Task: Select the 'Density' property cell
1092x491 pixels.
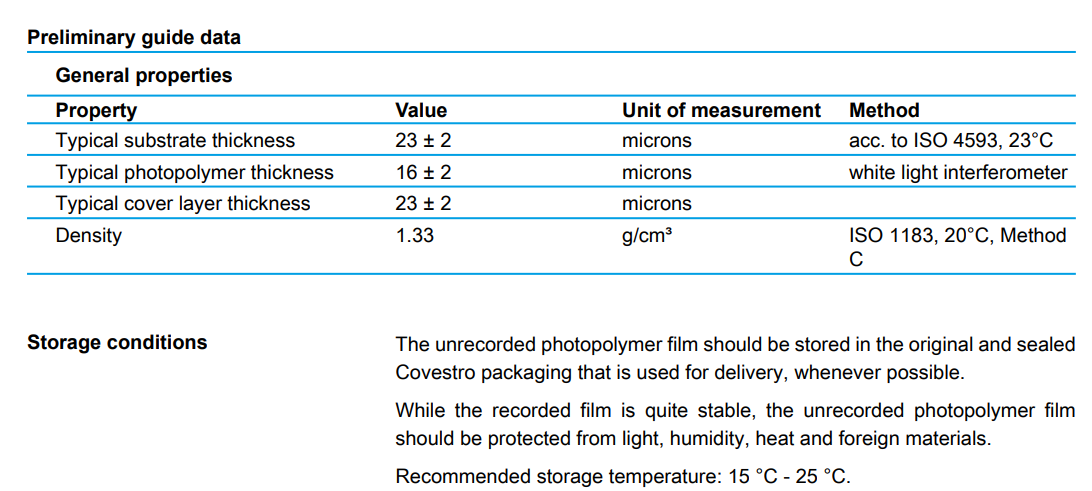Action: (x=89, y=235)
